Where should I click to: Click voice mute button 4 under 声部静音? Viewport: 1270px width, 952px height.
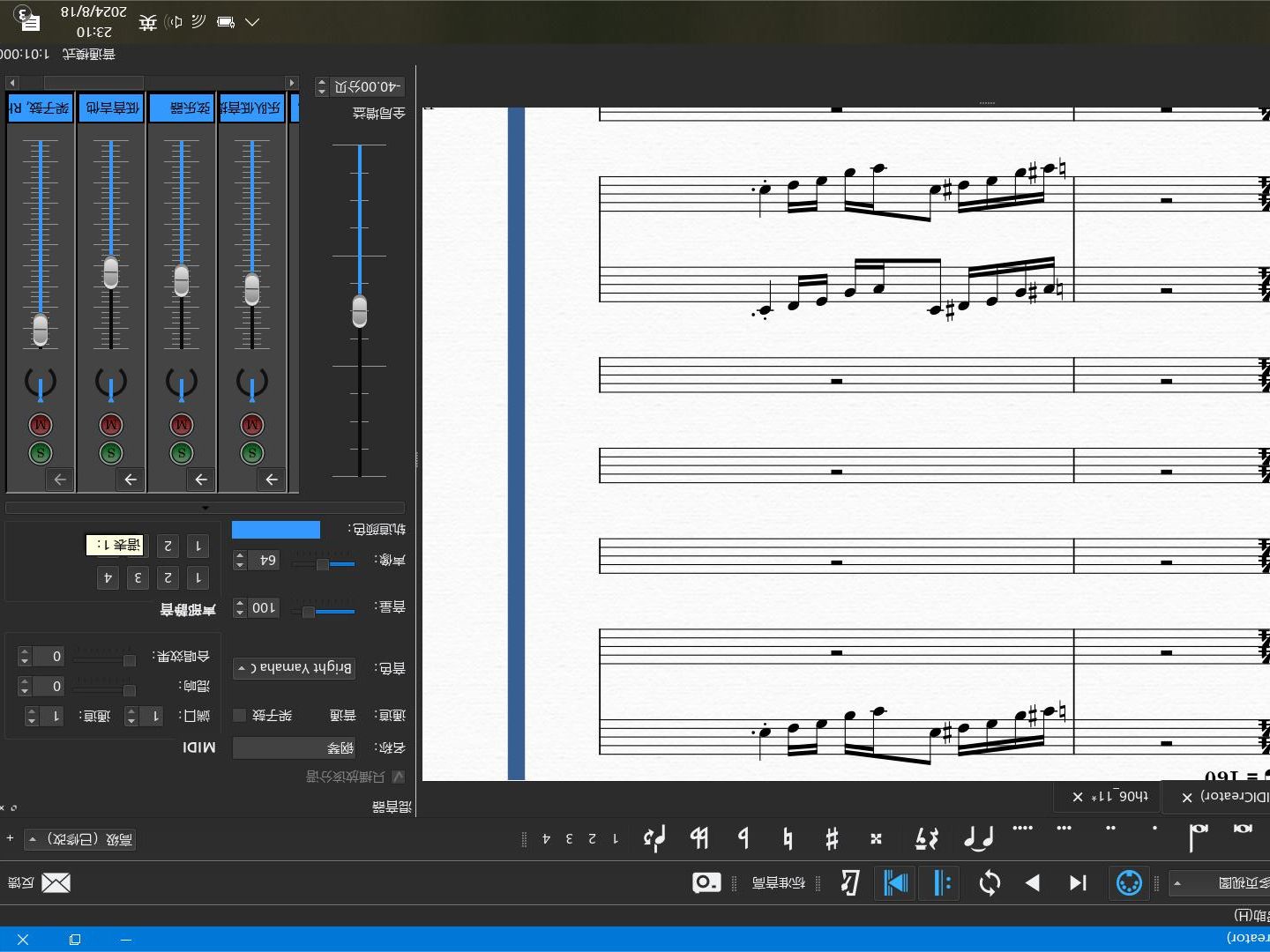pos(108,577)
